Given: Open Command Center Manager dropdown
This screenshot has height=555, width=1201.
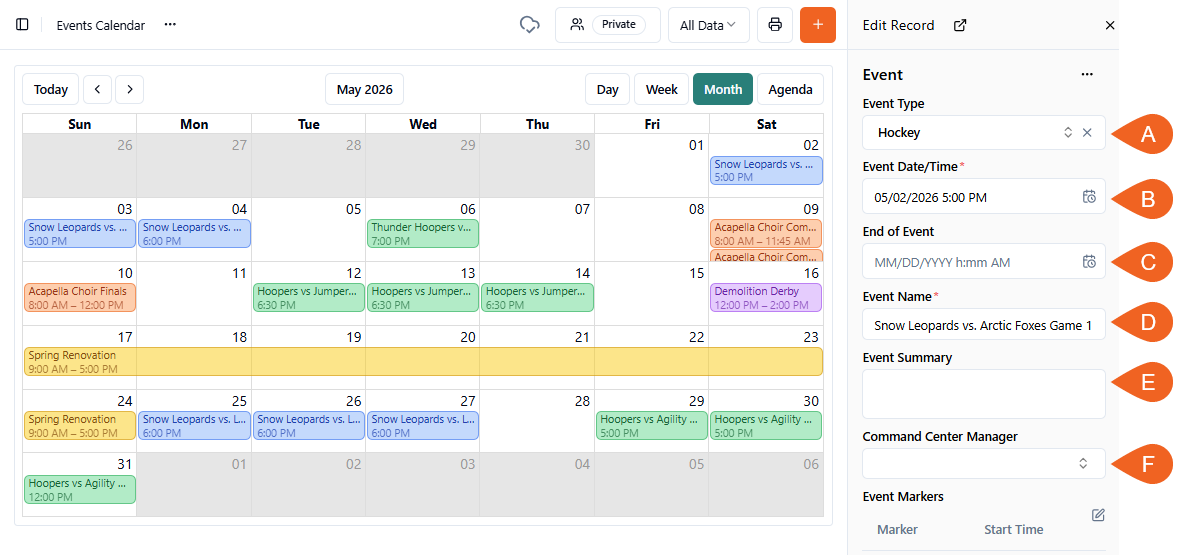Looking at the screenshot, I should (984, 463).
